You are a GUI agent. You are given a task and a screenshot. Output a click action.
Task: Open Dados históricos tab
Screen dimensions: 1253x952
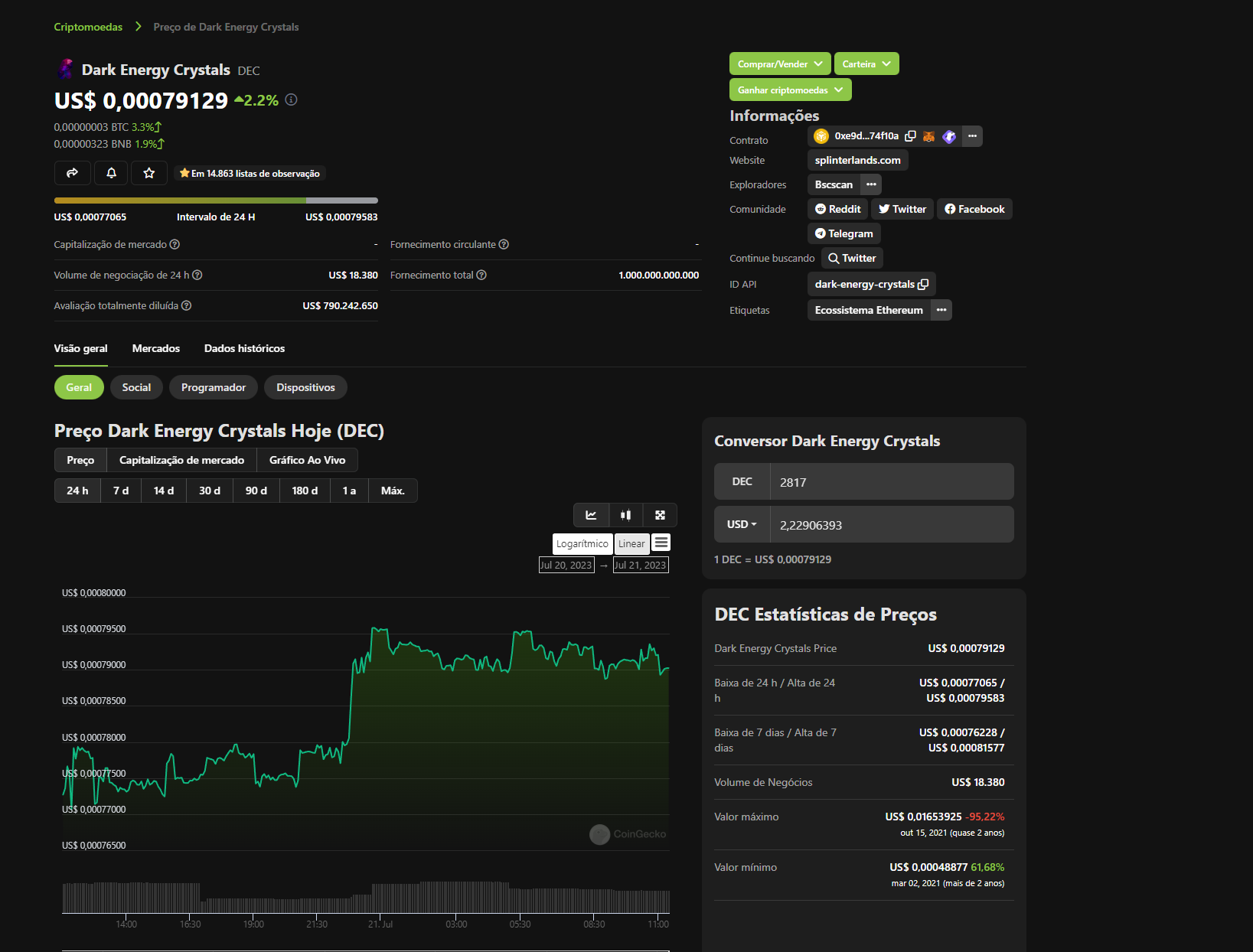pyautogui.click(x=244, y=348)
